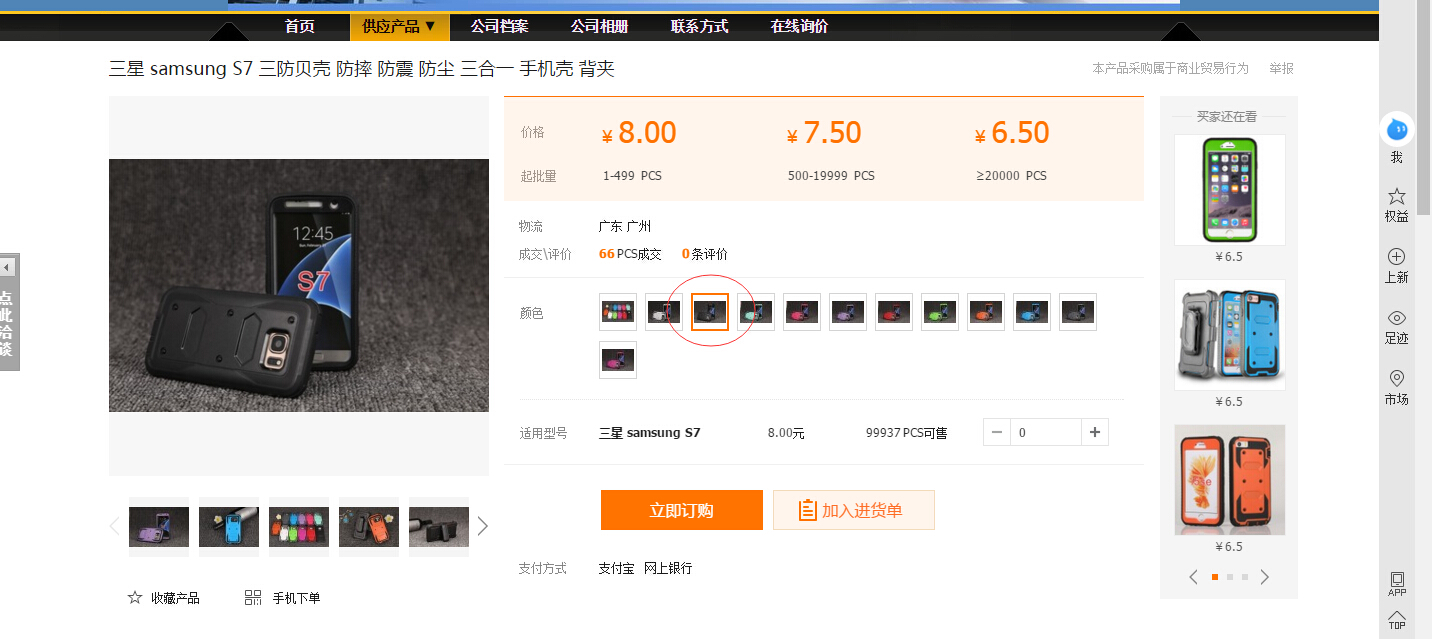The width and height of the screenshot is (1432, 639).
Task: Expand the 供应产品 dropdown menu
Action: (x=400, y=26)
